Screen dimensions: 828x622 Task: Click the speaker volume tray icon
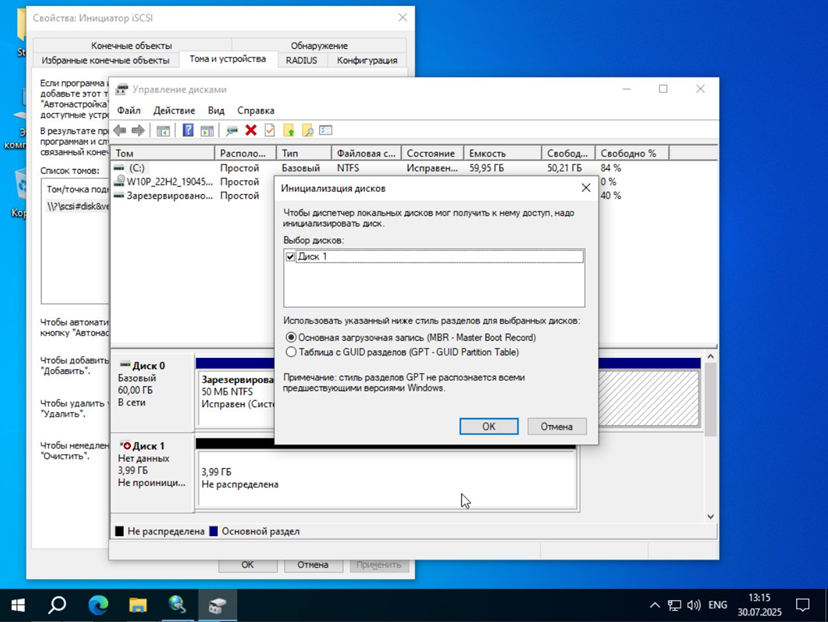(694, 605)
